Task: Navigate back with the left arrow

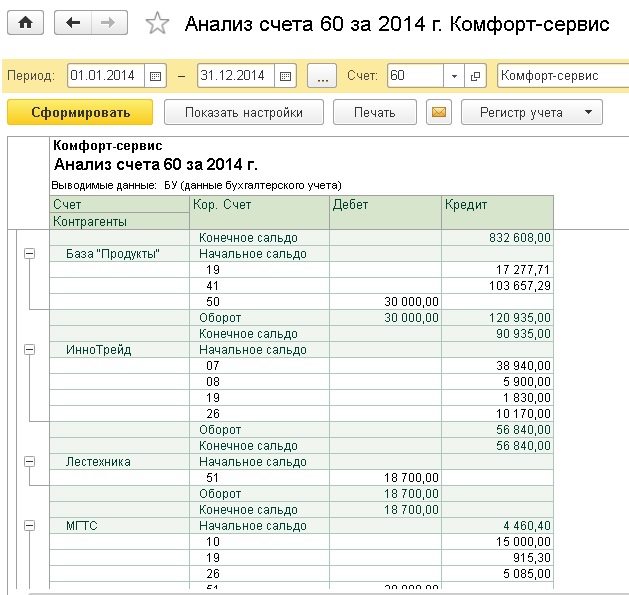Action: coord(73,23)
